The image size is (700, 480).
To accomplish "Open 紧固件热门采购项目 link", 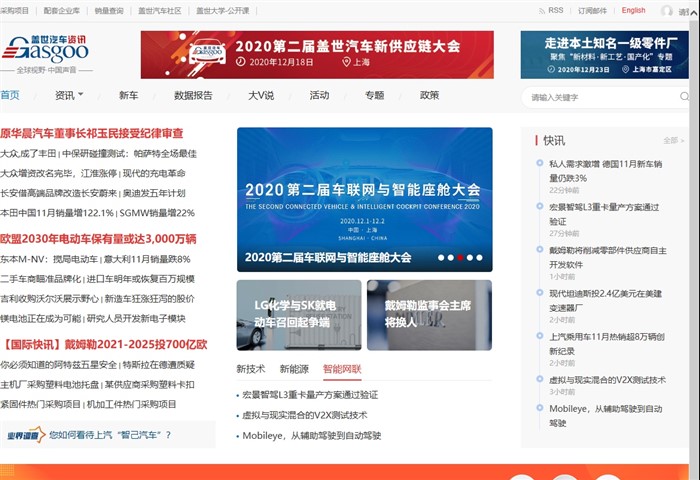I will pyautogui.click(x=40, y=404).
